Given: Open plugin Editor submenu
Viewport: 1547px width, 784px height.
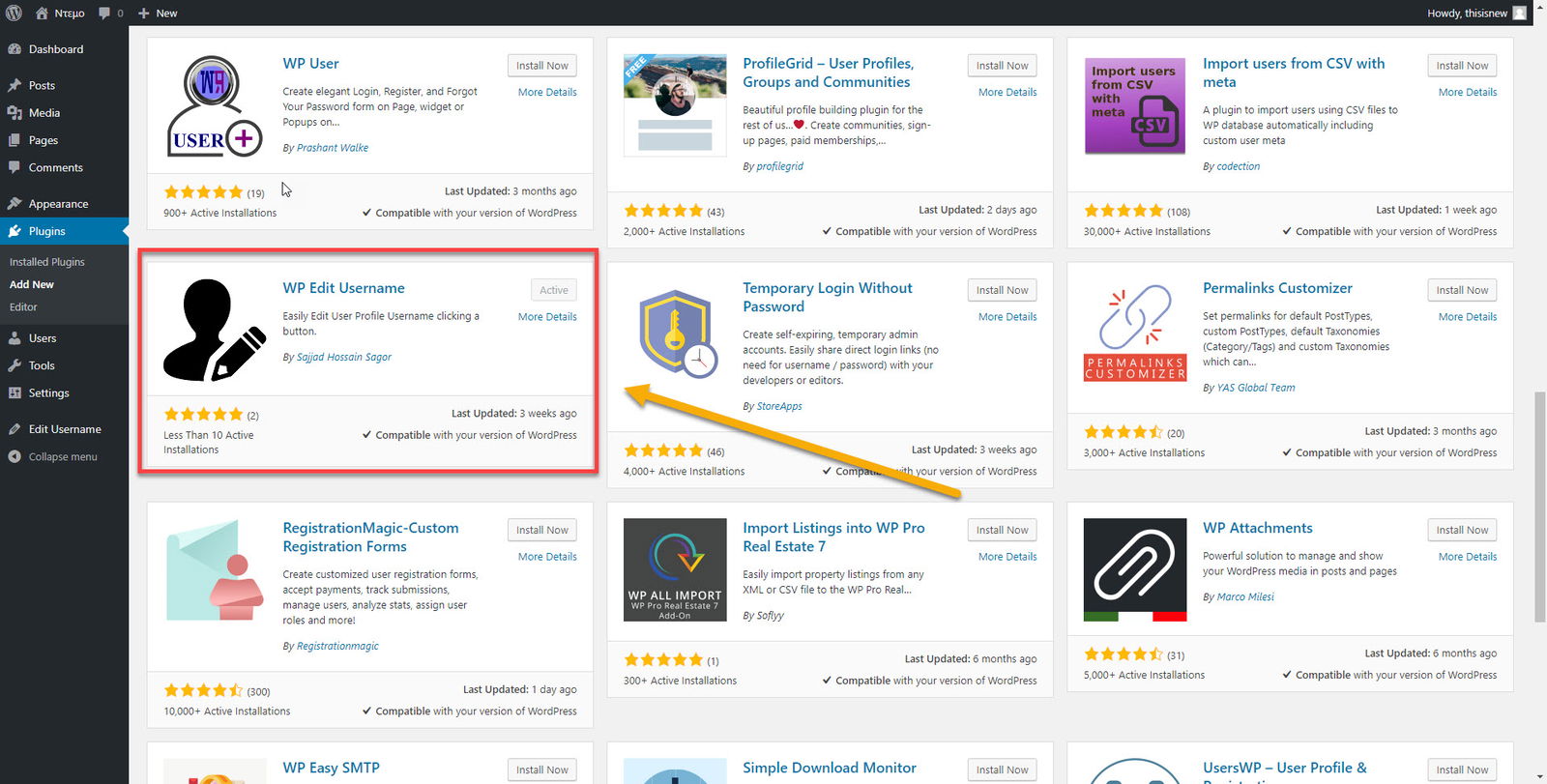Looking at the screenshot, I should coord(23,307).
